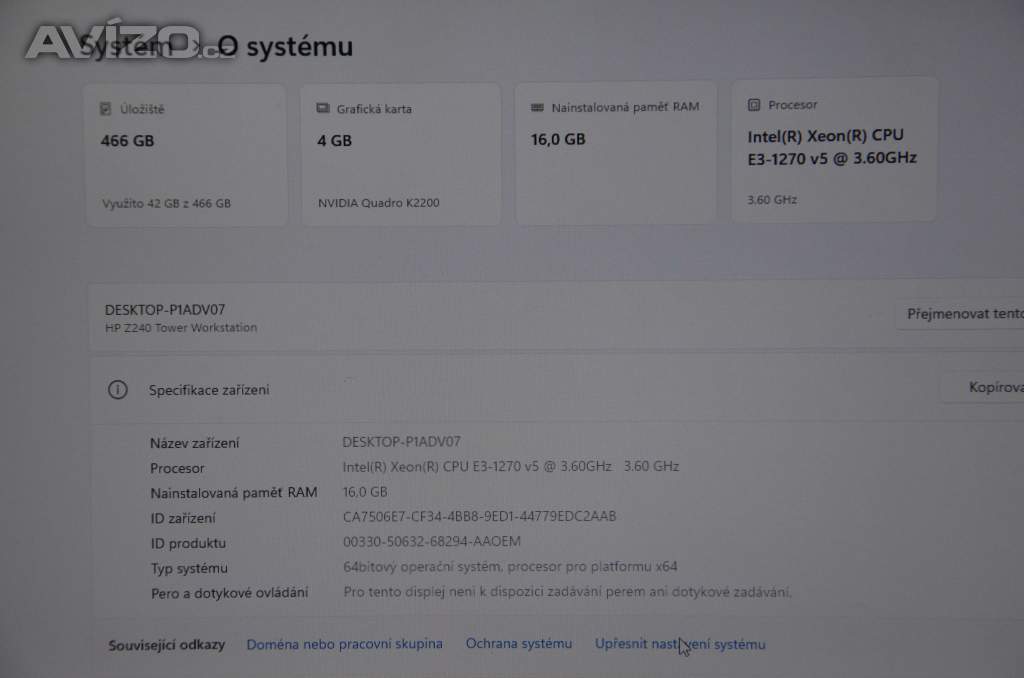1024x678 pixels.
Task: Click the O systému page title
Action: [x=285, y=46]
